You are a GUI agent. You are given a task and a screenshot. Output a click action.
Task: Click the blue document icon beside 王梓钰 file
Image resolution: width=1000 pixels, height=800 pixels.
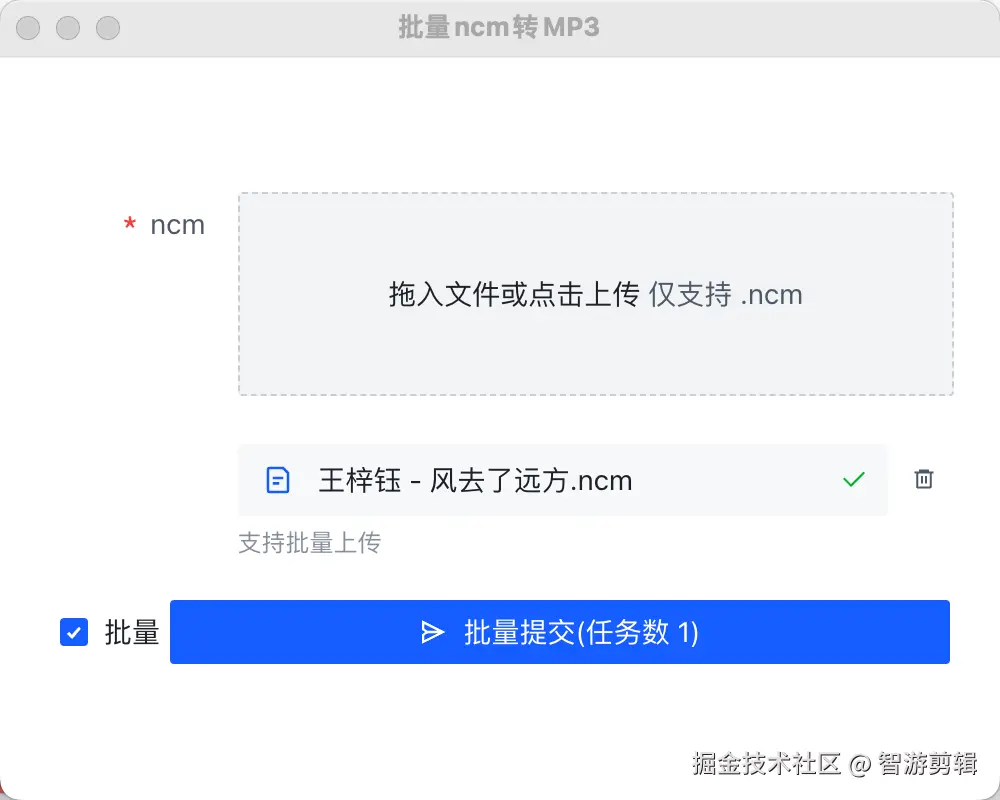(x=278, y=480)
